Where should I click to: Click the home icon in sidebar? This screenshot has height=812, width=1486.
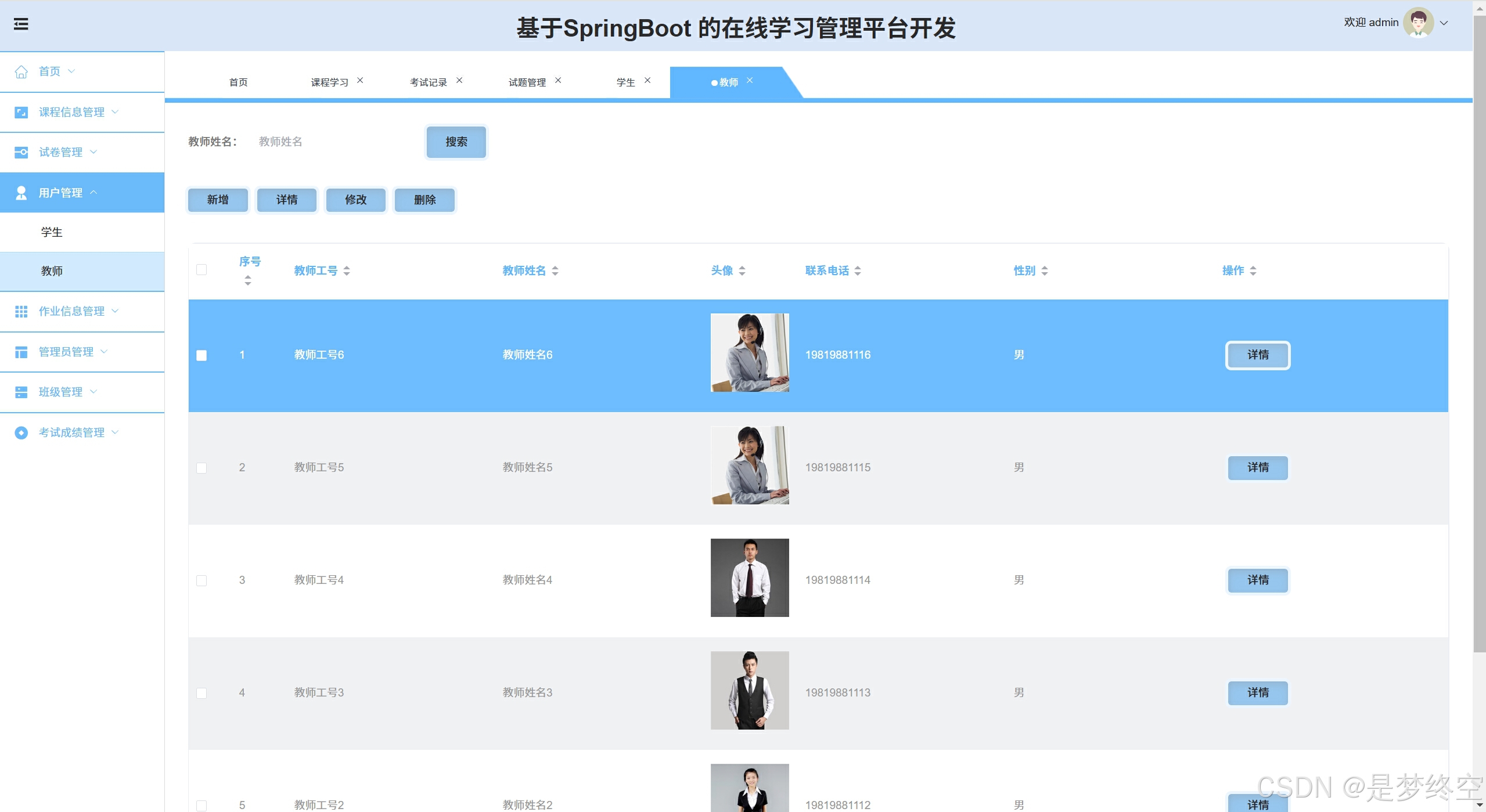point(21,71)
